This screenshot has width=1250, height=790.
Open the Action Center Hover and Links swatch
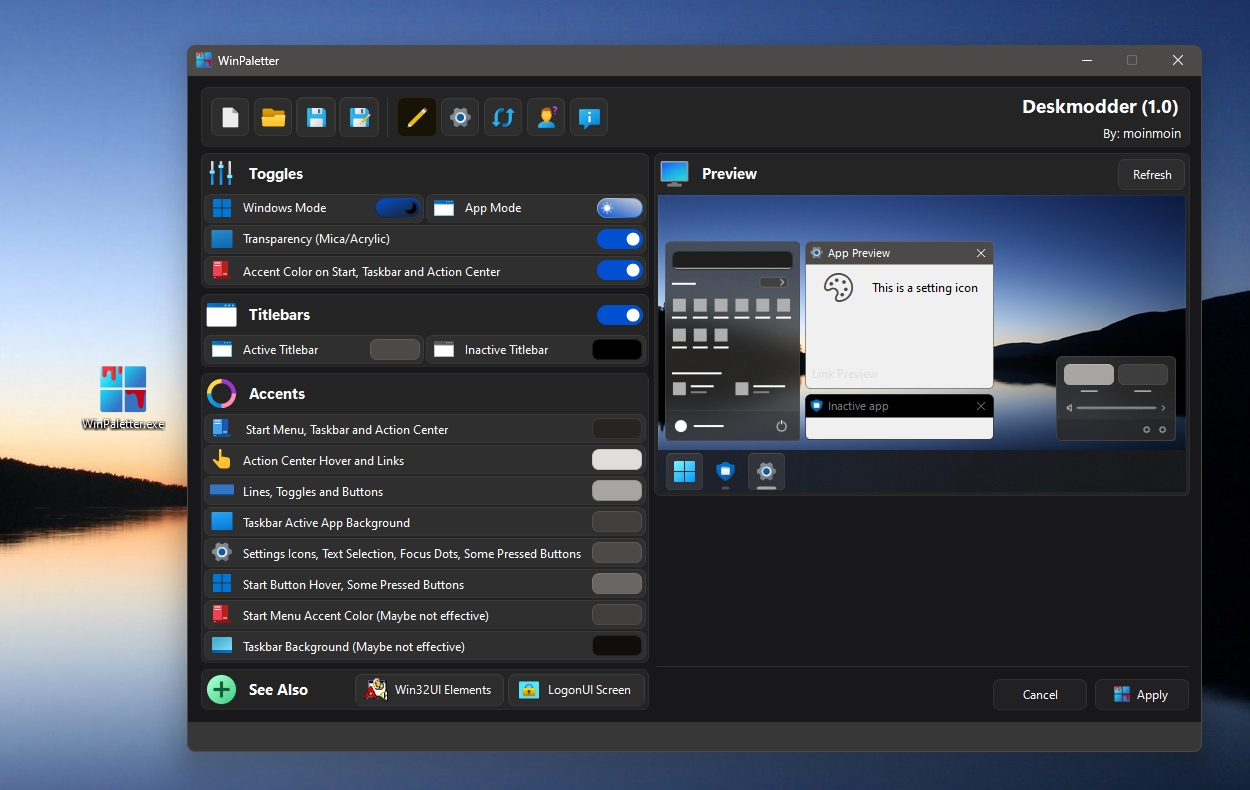pyautogui.click(x=617, y=460)
